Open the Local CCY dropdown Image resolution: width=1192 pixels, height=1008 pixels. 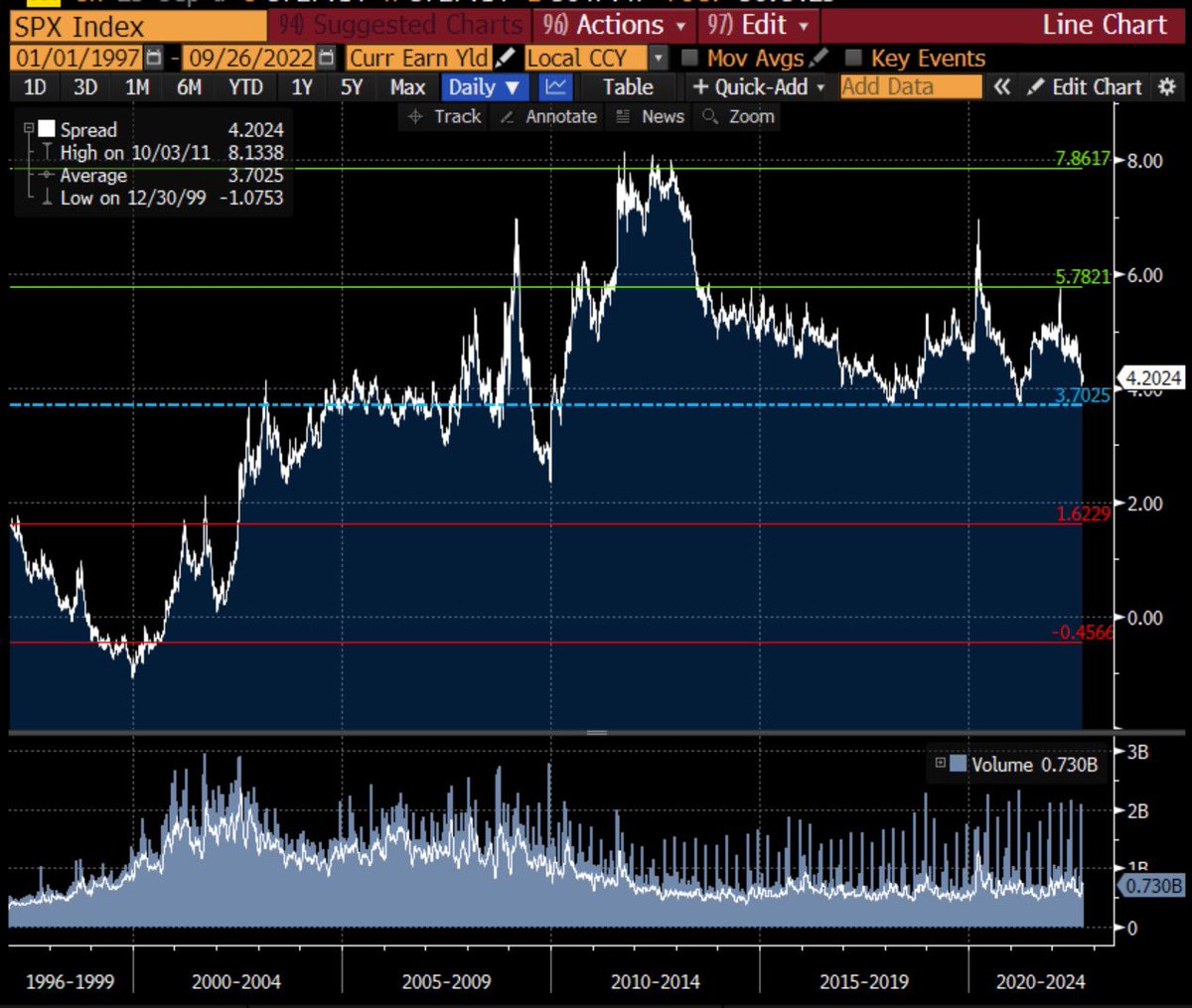tap(658, 58)
